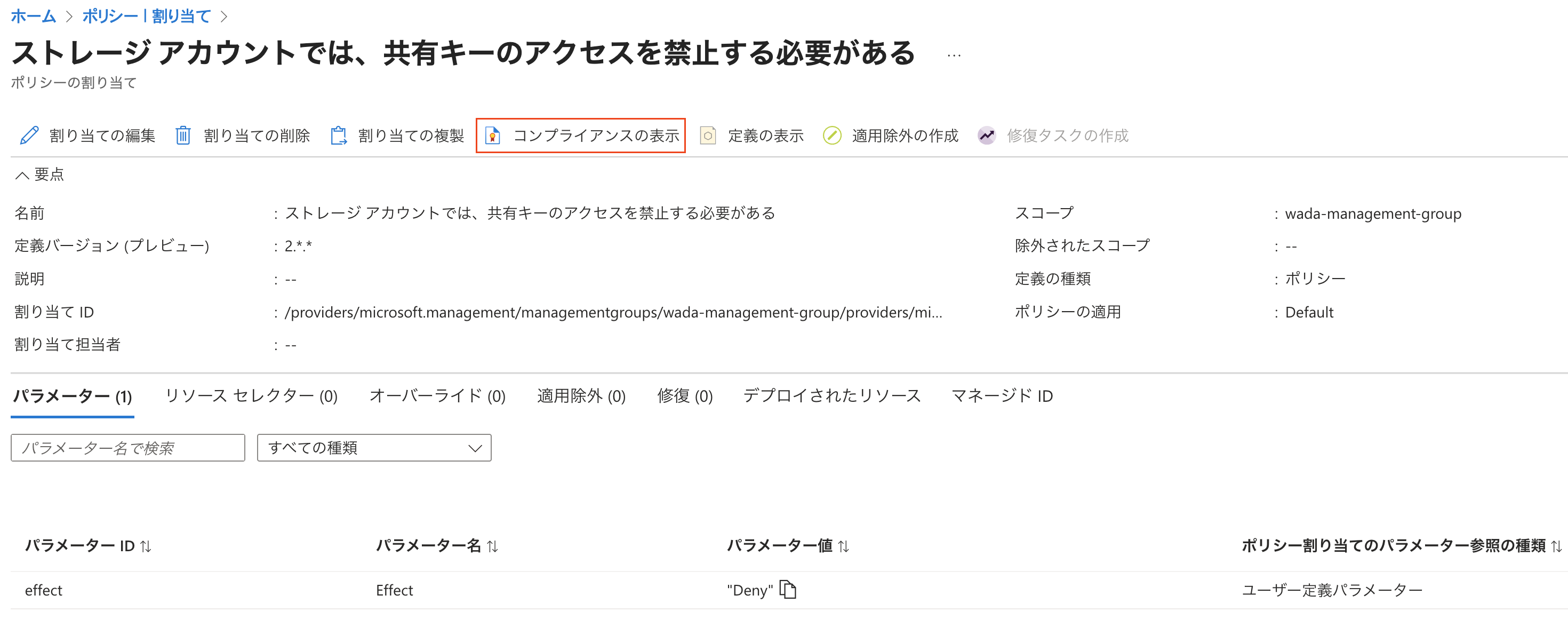Open コンプライアンスの表示
Screen dimensions: 1568x635
(581, 135)
